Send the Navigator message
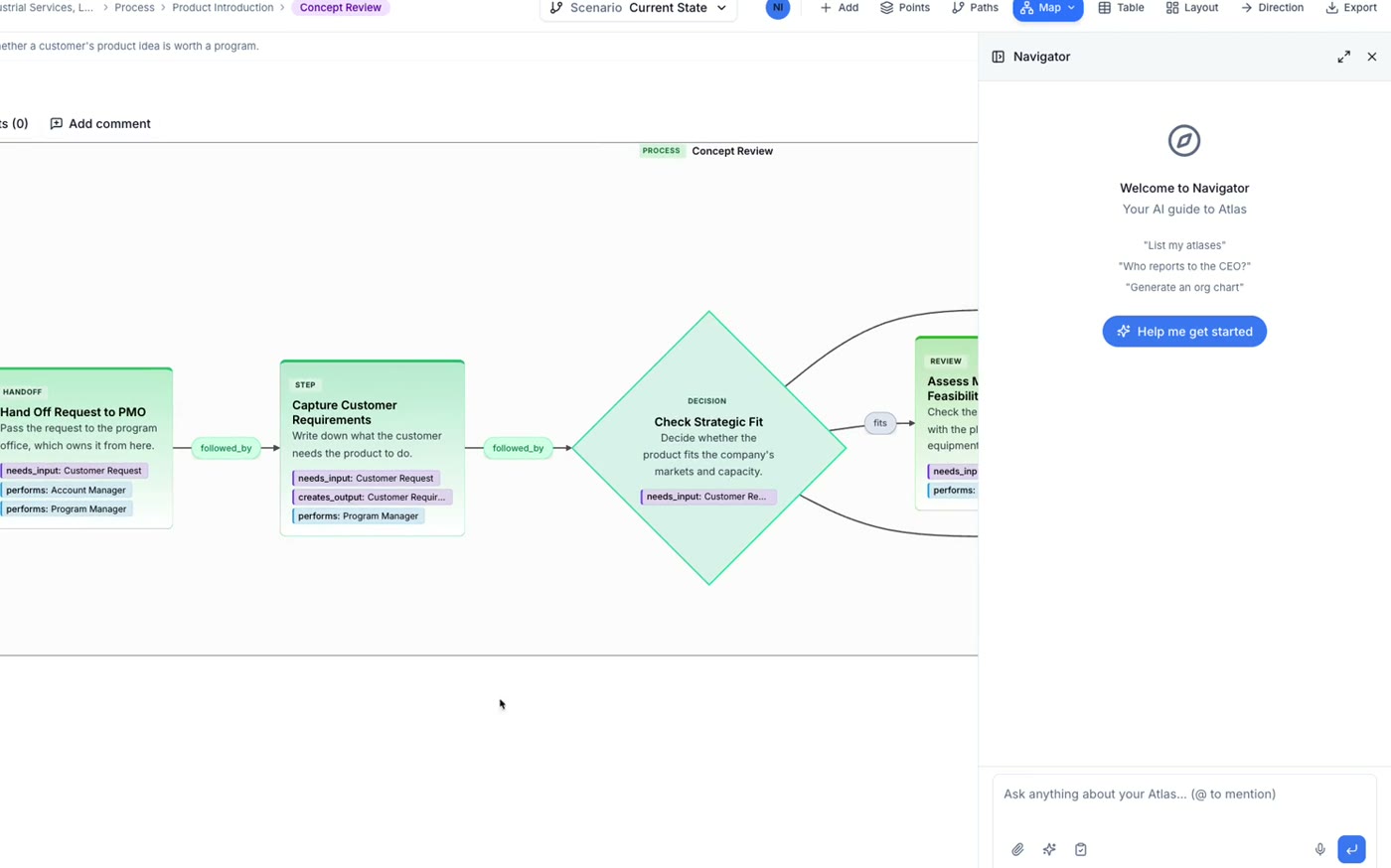 [x=1351, y=849]
